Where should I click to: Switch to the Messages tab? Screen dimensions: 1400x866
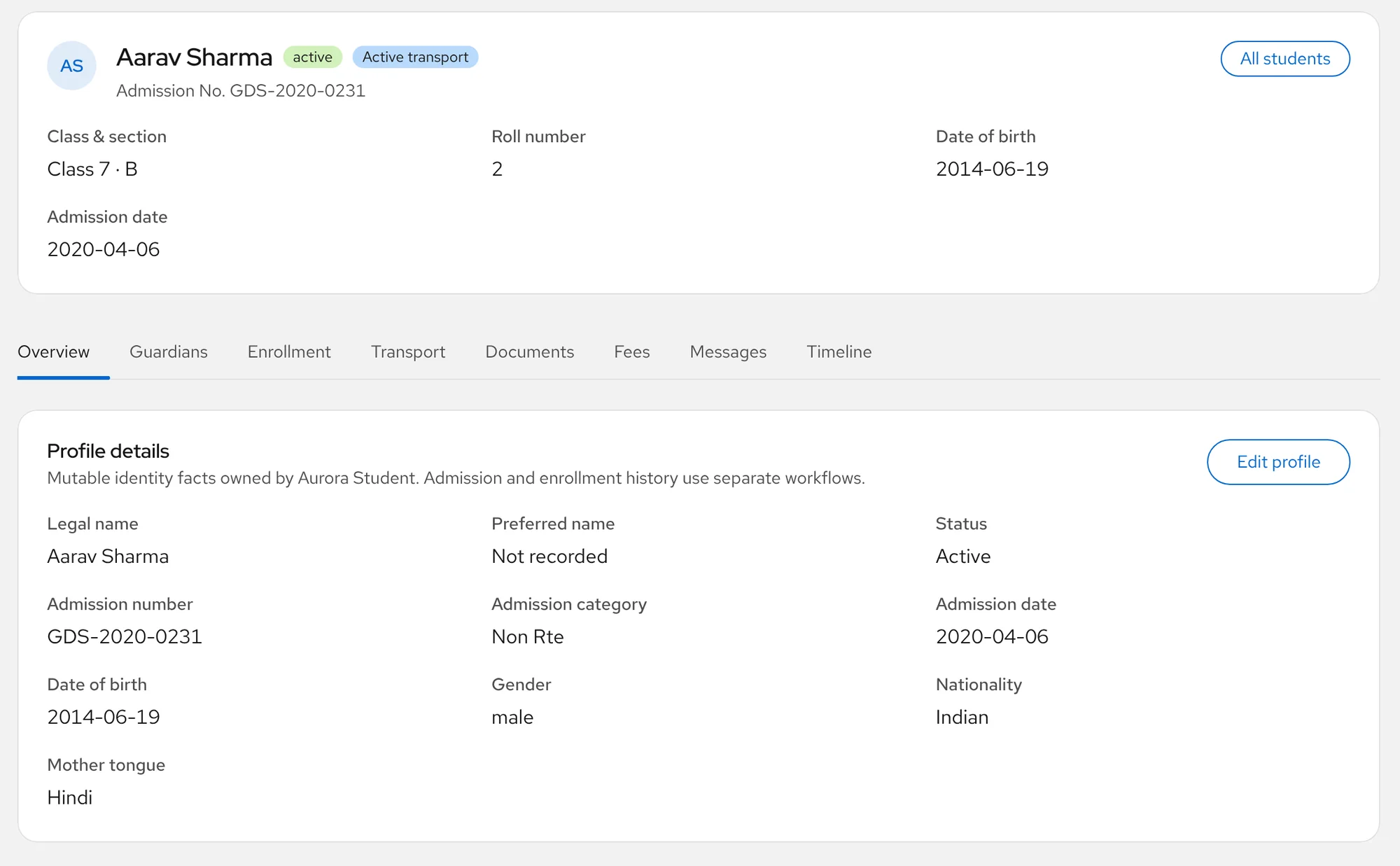pyautogui.click(x=728, y=351)
